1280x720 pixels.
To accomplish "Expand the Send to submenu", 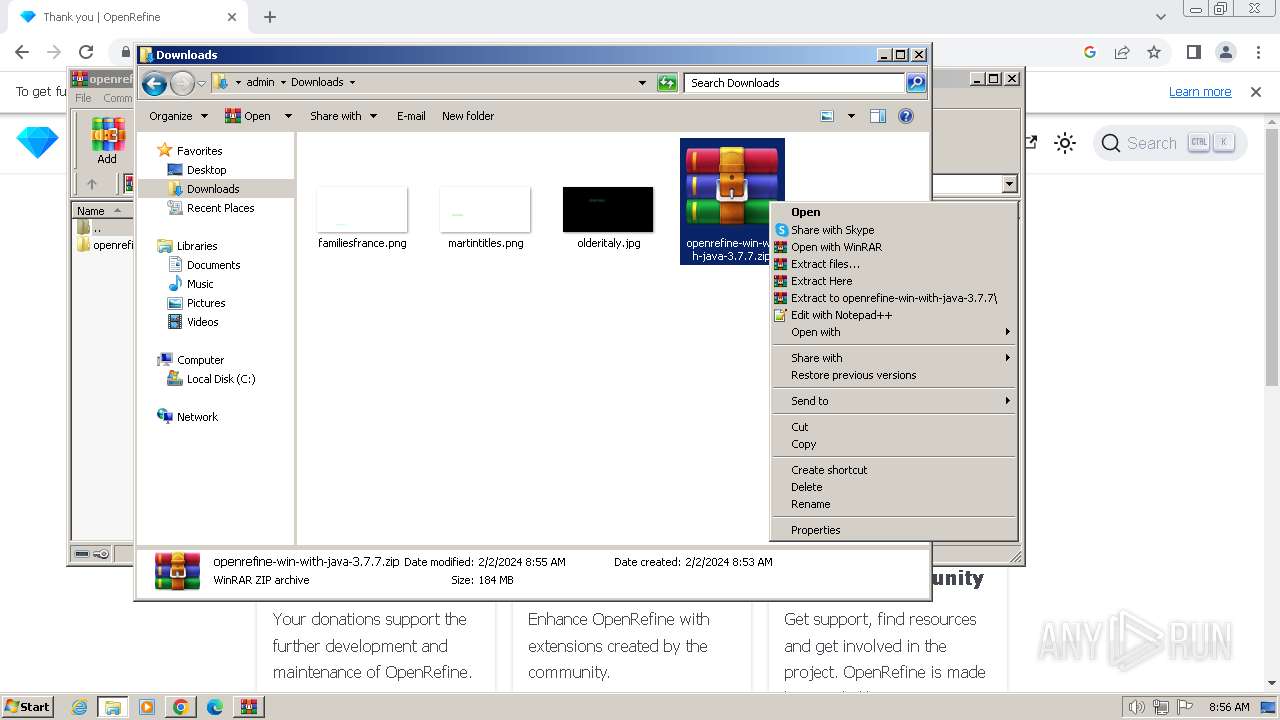I will (x=894, y=401).
